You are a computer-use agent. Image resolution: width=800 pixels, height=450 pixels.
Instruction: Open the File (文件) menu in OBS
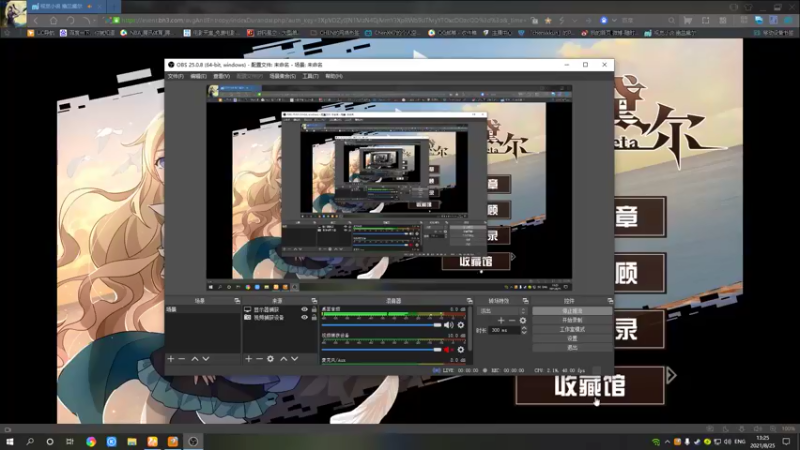click(176, 76)
